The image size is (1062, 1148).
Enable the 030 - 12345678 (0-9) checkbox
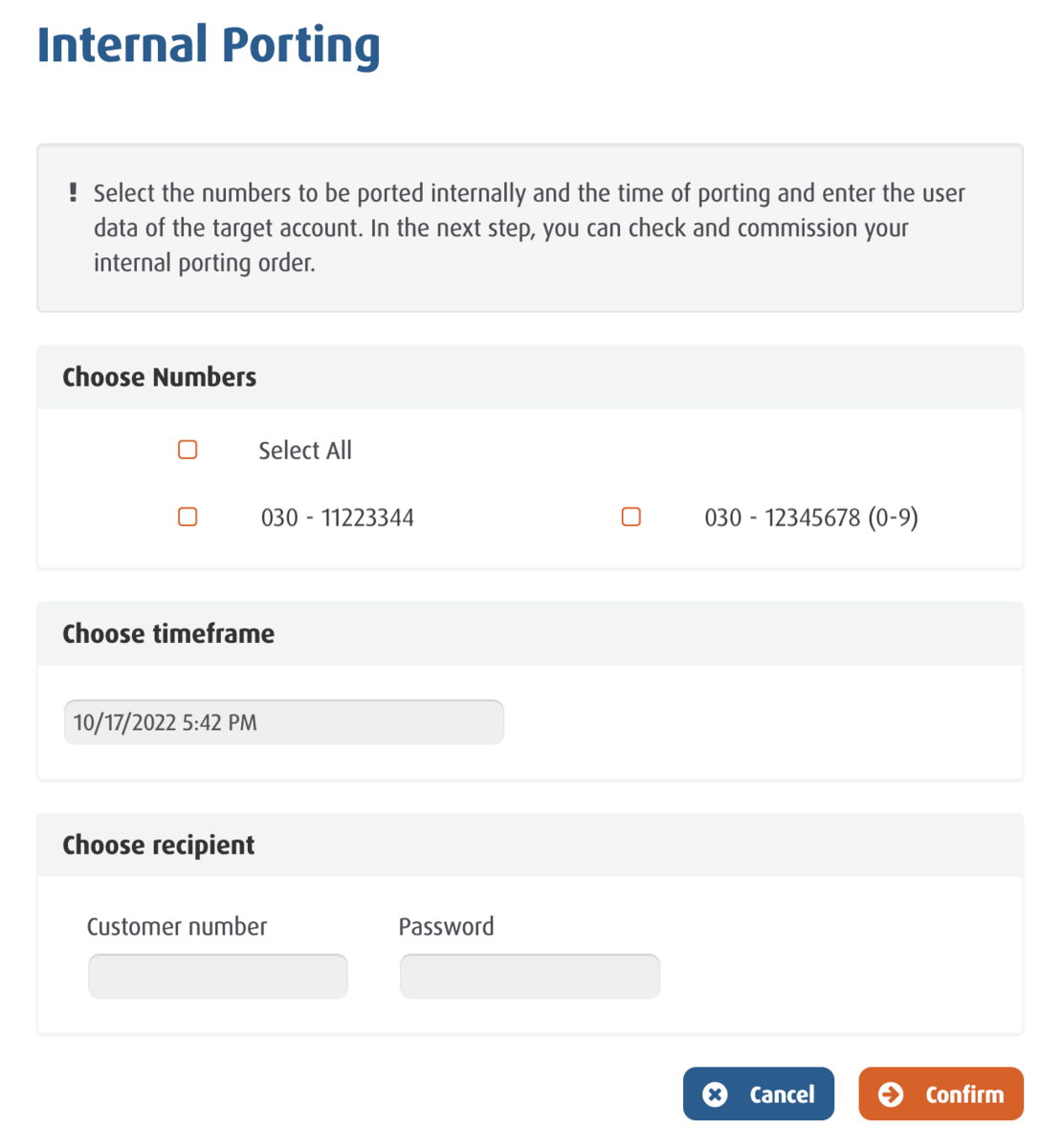(631, 518)
